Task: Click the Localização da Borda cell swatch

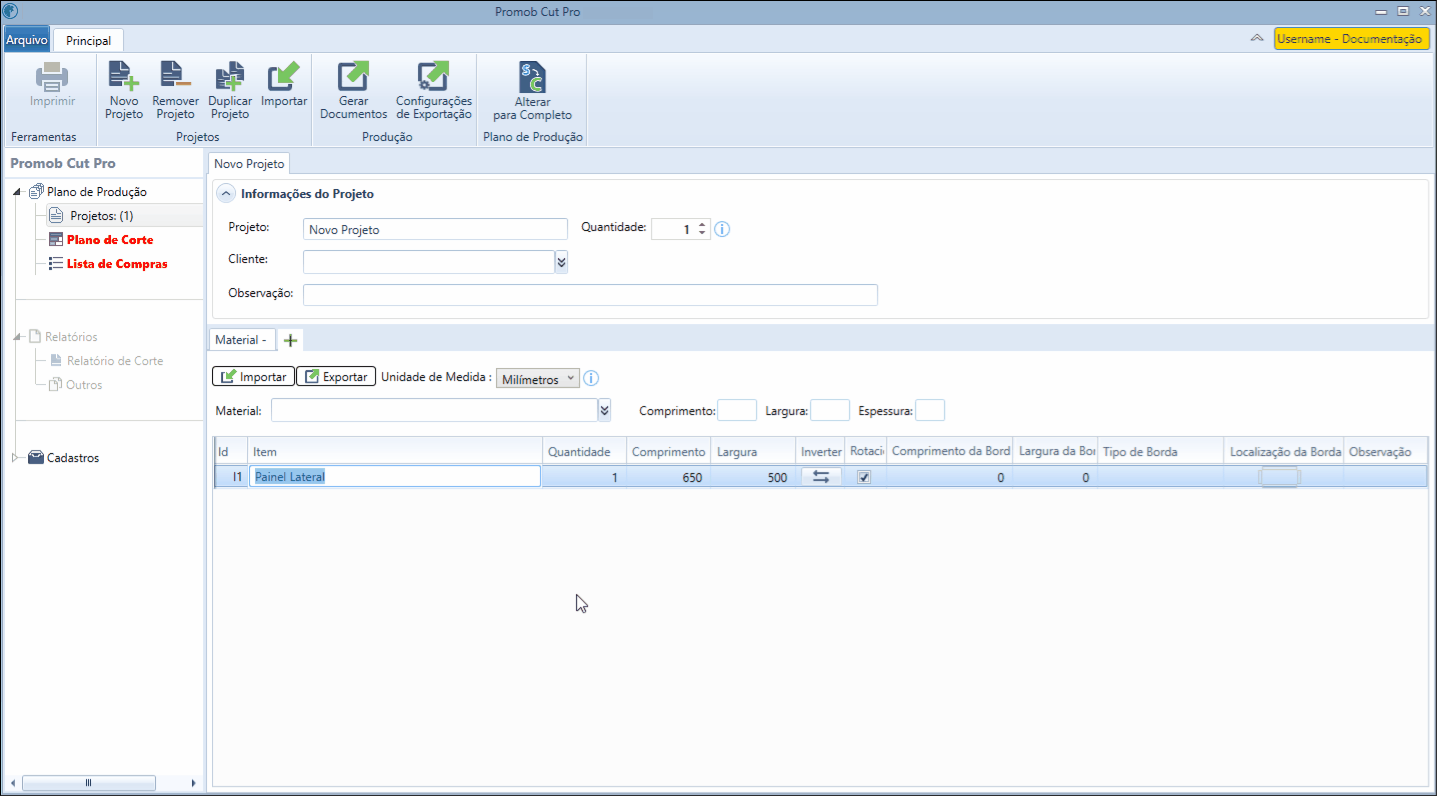Action: (x=1279, y=478)
